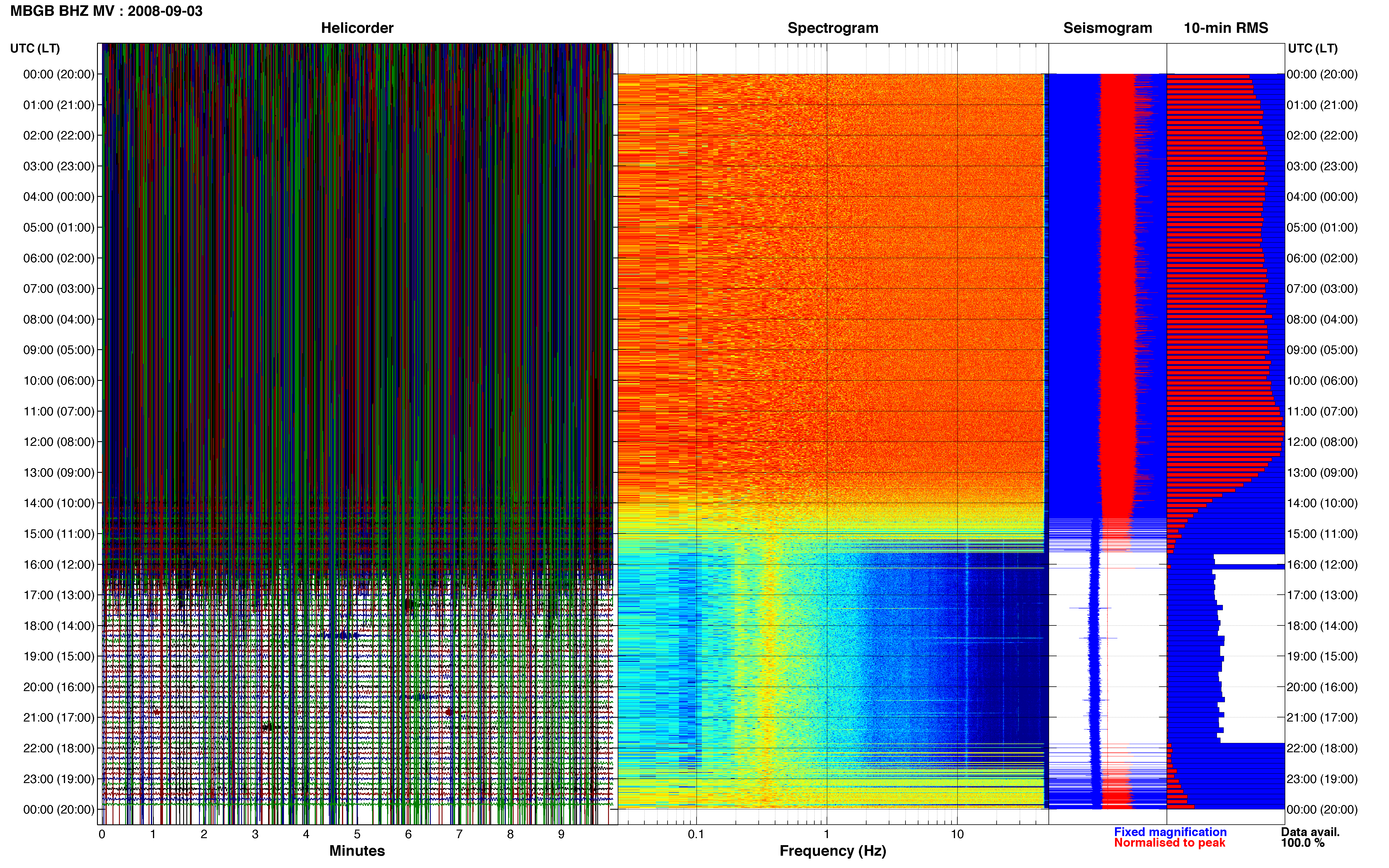Click '18:00 (14:00)' on the Helicorder time axis
The image size is (1389, 868).
[x=59, y=626]
